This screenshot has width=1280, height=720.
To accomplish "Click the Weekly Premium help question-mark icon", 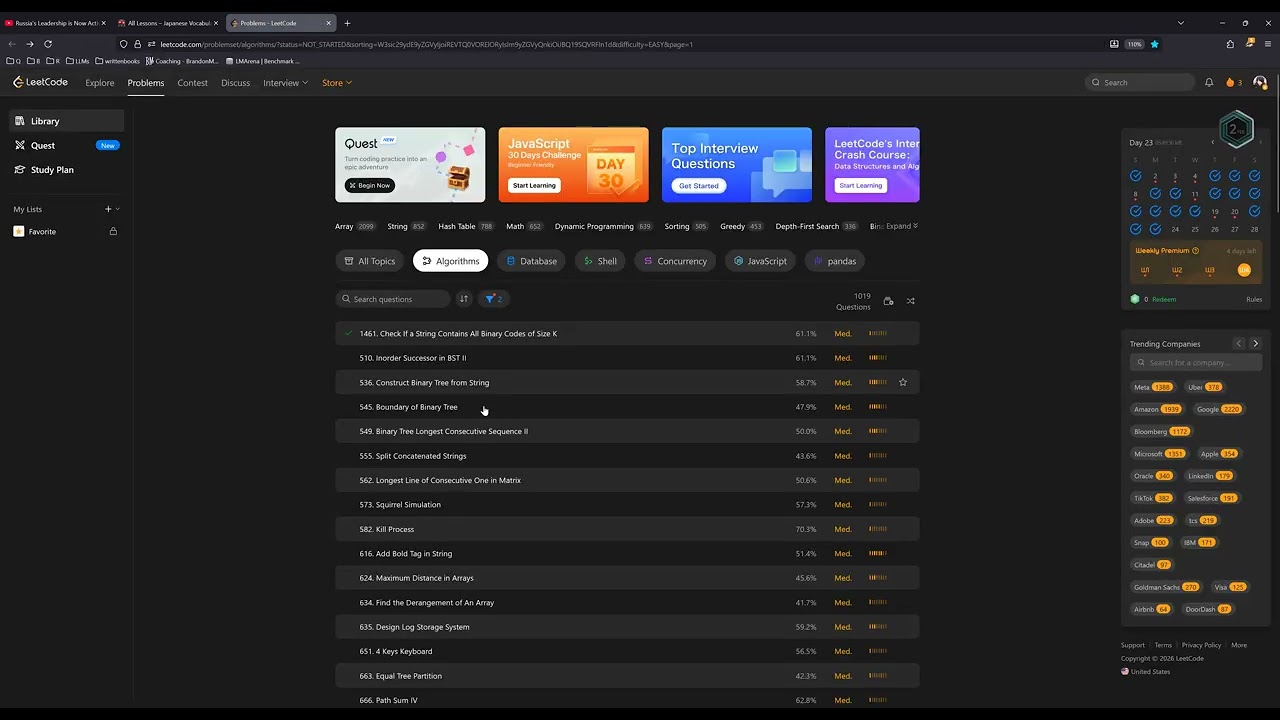I will [1195, 251].
